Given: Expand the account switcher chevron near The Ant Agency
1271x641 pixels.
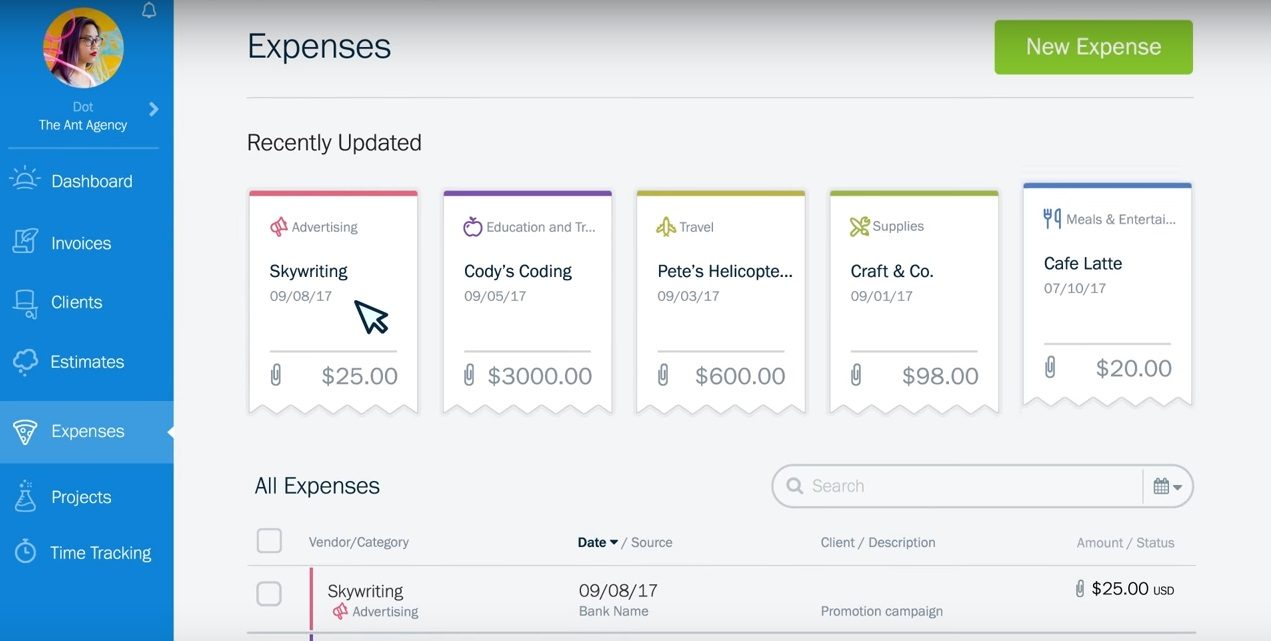Looking at the screenshot, I should 153,109.
